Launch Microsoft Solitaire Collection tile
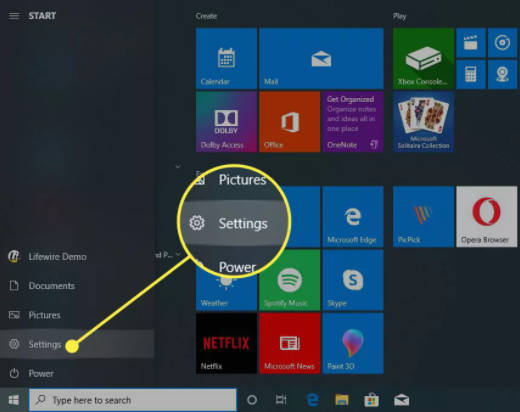Viewport: 520px width, 412px height. coord(423,122)
